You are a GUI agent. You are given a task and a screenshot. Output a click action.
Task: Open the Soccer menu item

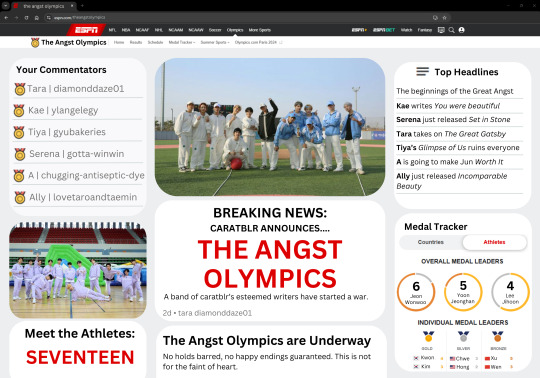pos(215,30)
